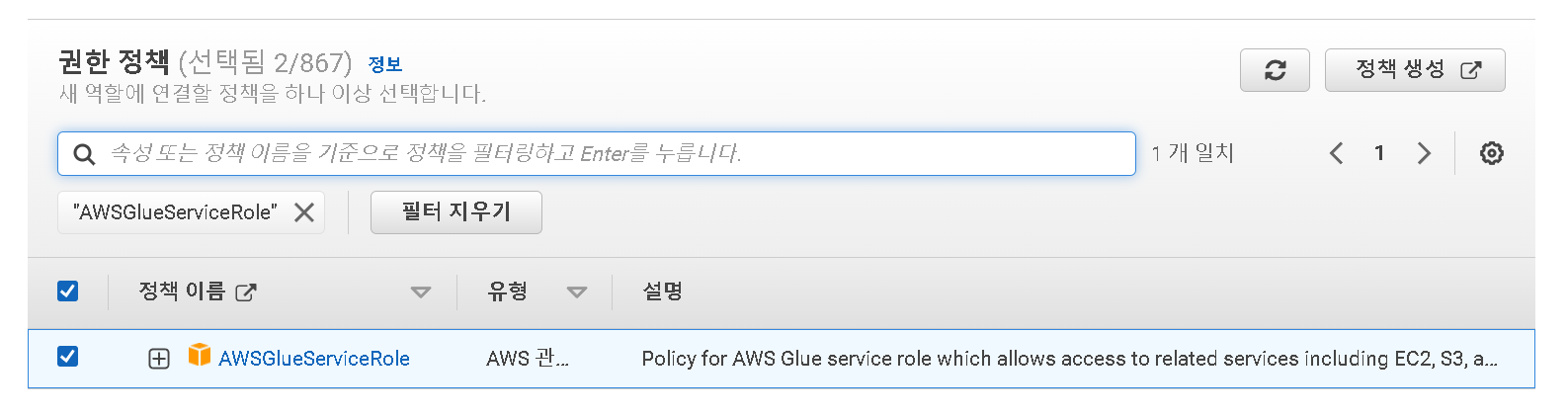
Task: Sort by 유형 column arrow
Action: [577, 292]
